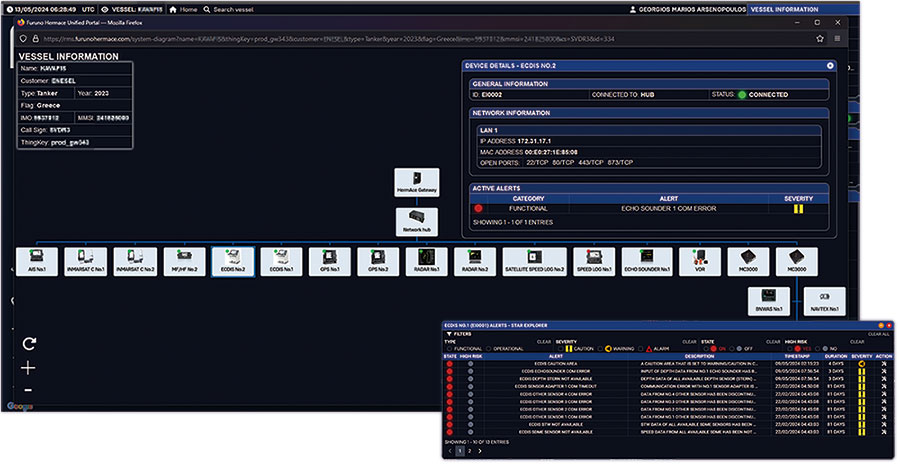Close the Device Details ECDIS No.2 panel

pos(830,66)
